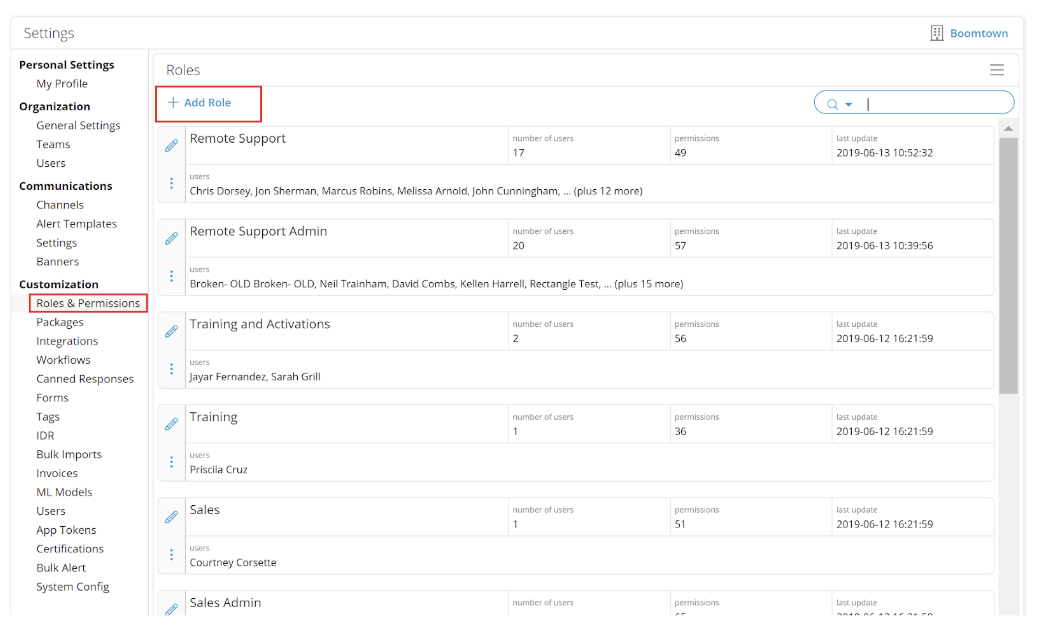Open Settings under Communications
1038x638 pixels.
point(56,243)
